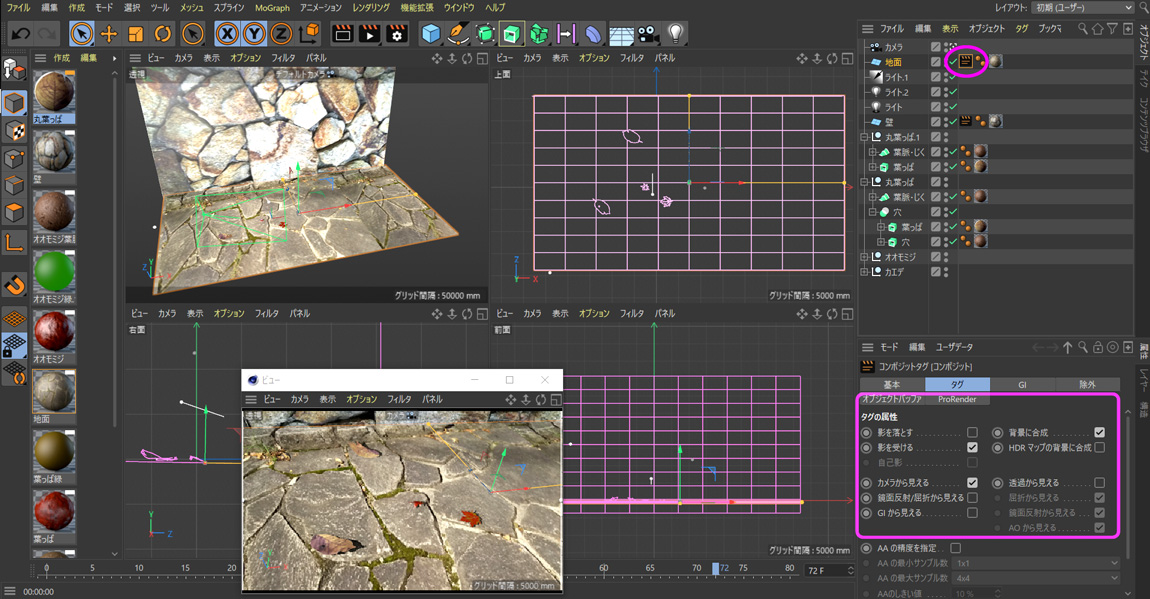This screenshot has height=599, width=1150.
Task: Collapse the 丸葉っぱ.1 object group
Action: [865, 137]
